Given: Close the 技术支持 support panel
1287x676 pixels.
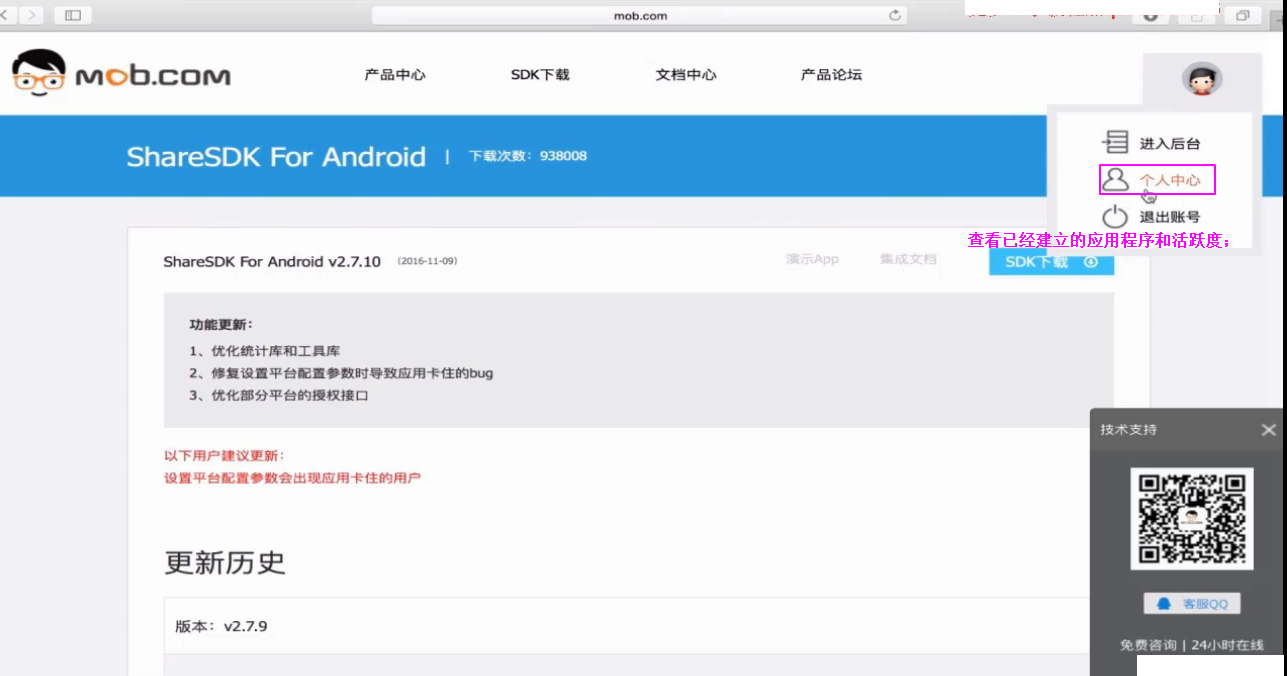Looking at the screenshot, I should (1268, 430).
